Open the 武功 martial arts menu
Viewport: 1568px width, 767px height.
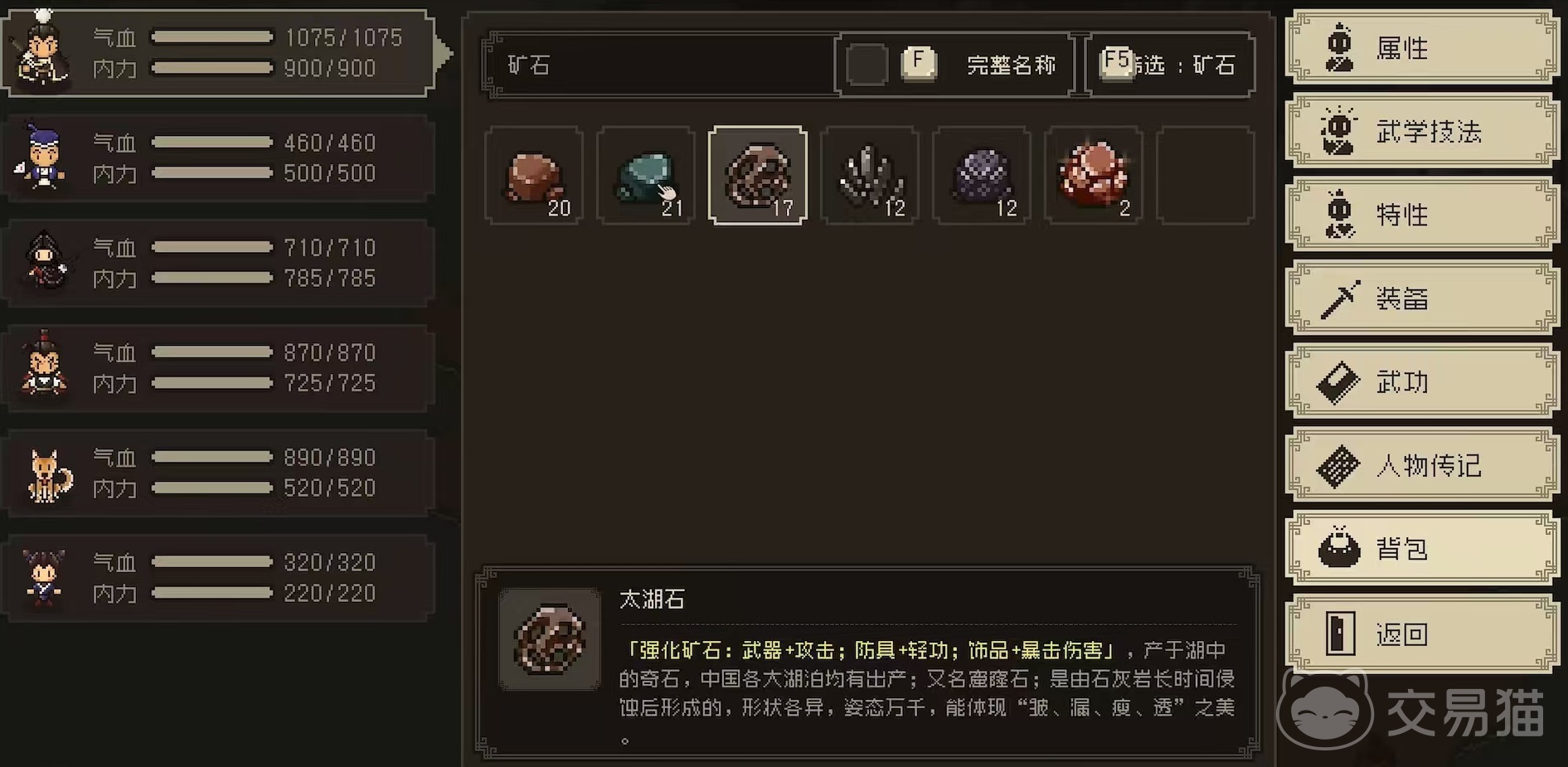[x=1423, y=382]
